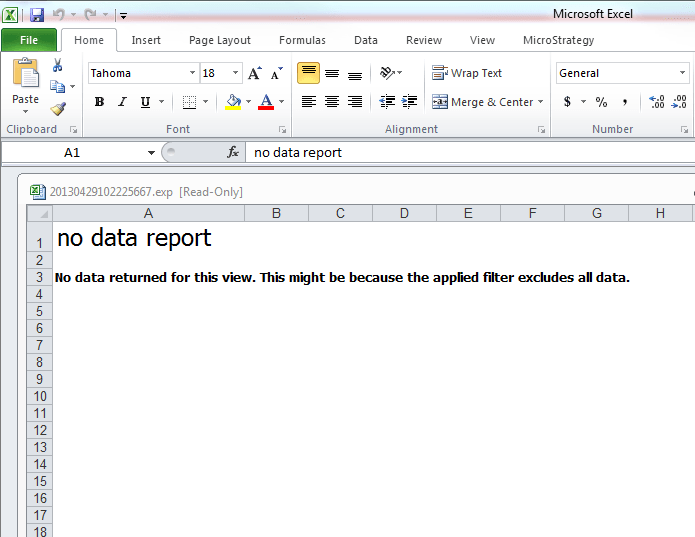The width and height of the screenshot is (695, 537).
Task: Switch to the Page Layout tab
Action: click(x=220, y=40)
